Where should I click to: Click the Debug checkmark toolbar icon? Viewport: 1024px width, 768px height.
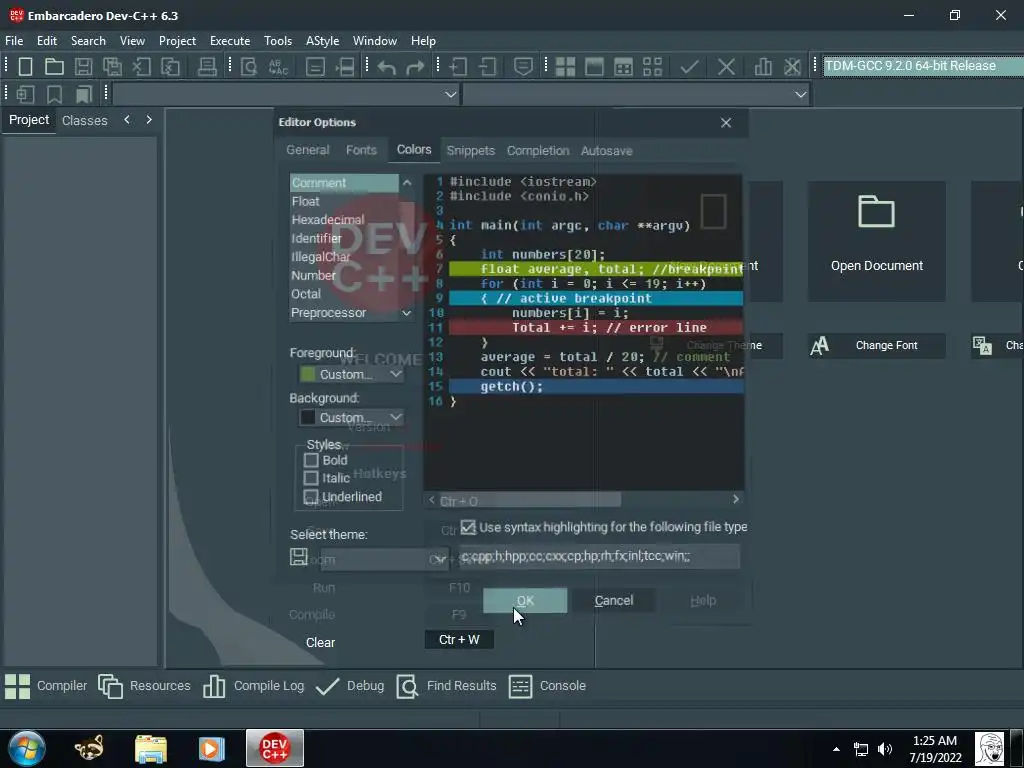690,67
